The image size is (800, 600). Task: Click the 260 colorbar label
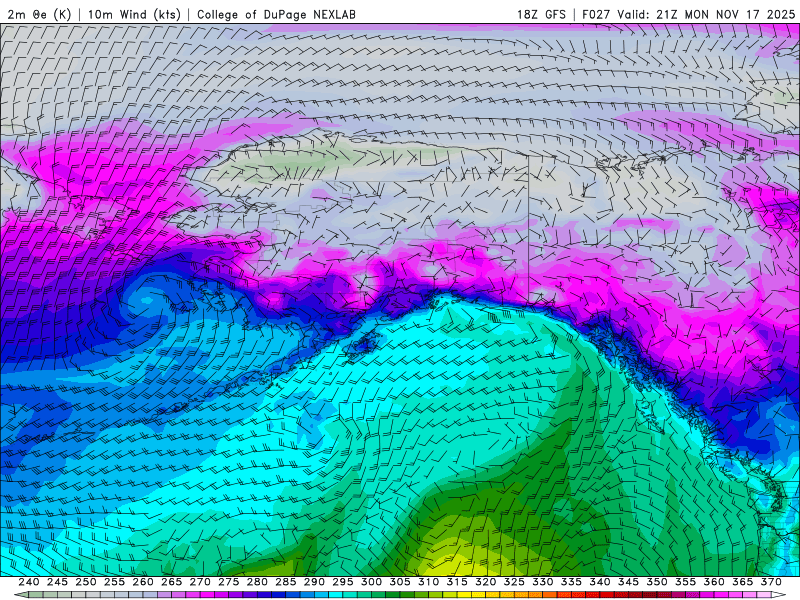tap(143, 582)
